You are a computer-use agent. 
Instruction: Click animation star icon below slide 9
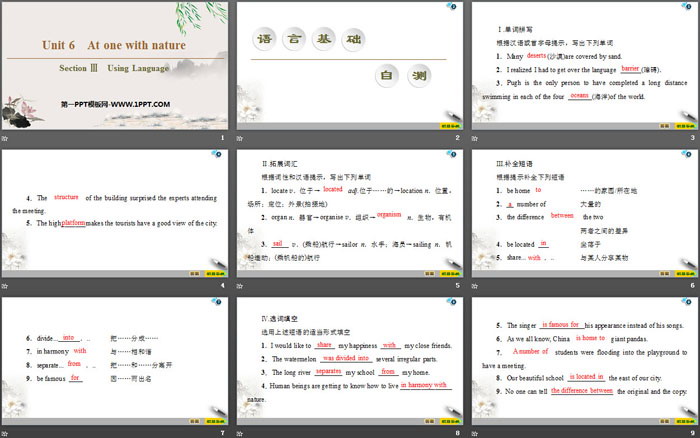tap(475, 434)
